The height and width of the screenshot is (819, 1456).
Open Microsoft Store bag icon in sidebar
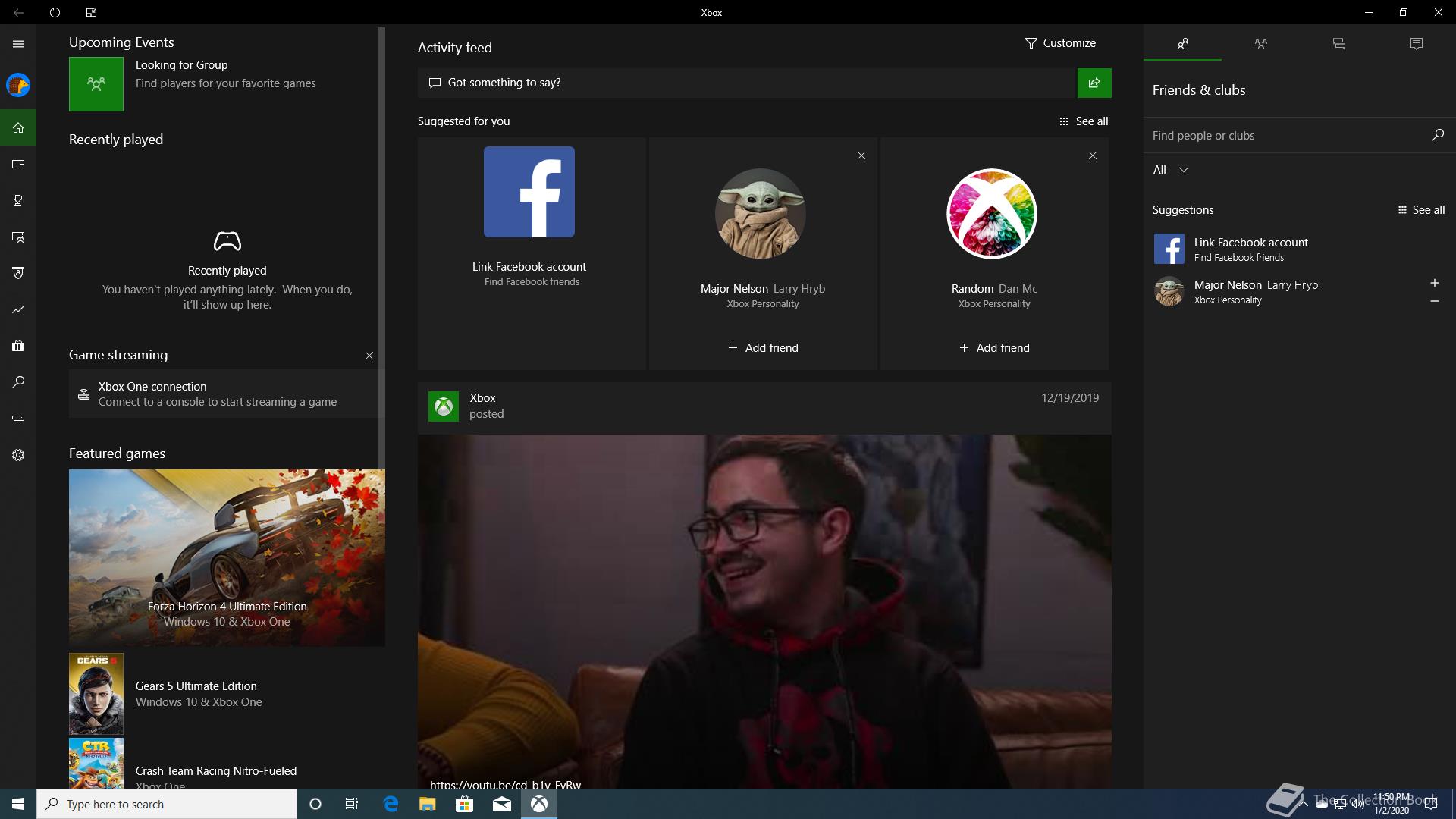(x=18, y=346)
